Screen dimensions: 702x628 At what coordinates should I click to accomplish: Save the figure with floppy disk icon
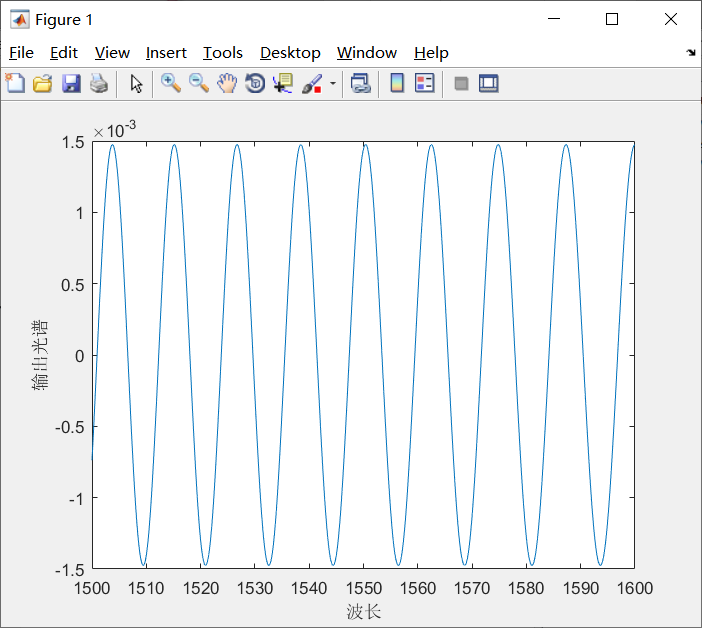point(70,84)
